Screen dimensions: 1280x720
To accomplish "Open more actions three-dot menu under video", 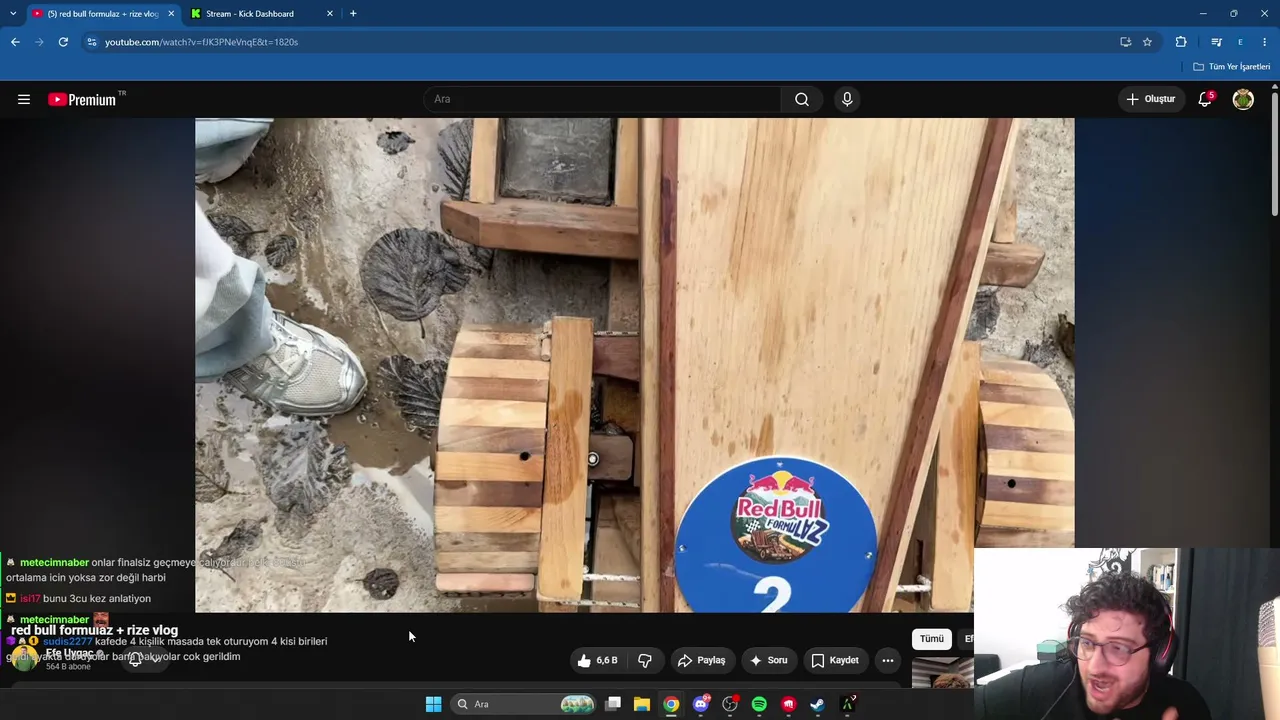I will click(888, 660).
